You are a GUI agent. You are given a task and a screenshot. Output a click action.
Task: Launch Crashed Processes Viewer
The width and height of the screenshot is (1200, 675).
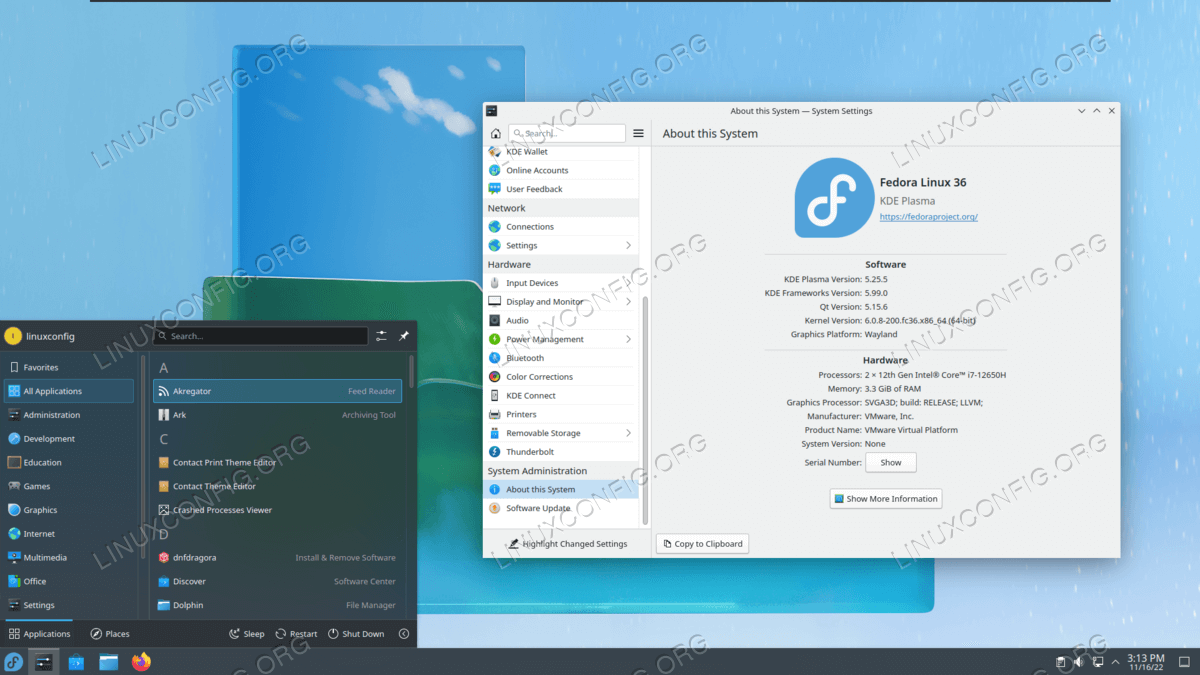pos(277,510)
